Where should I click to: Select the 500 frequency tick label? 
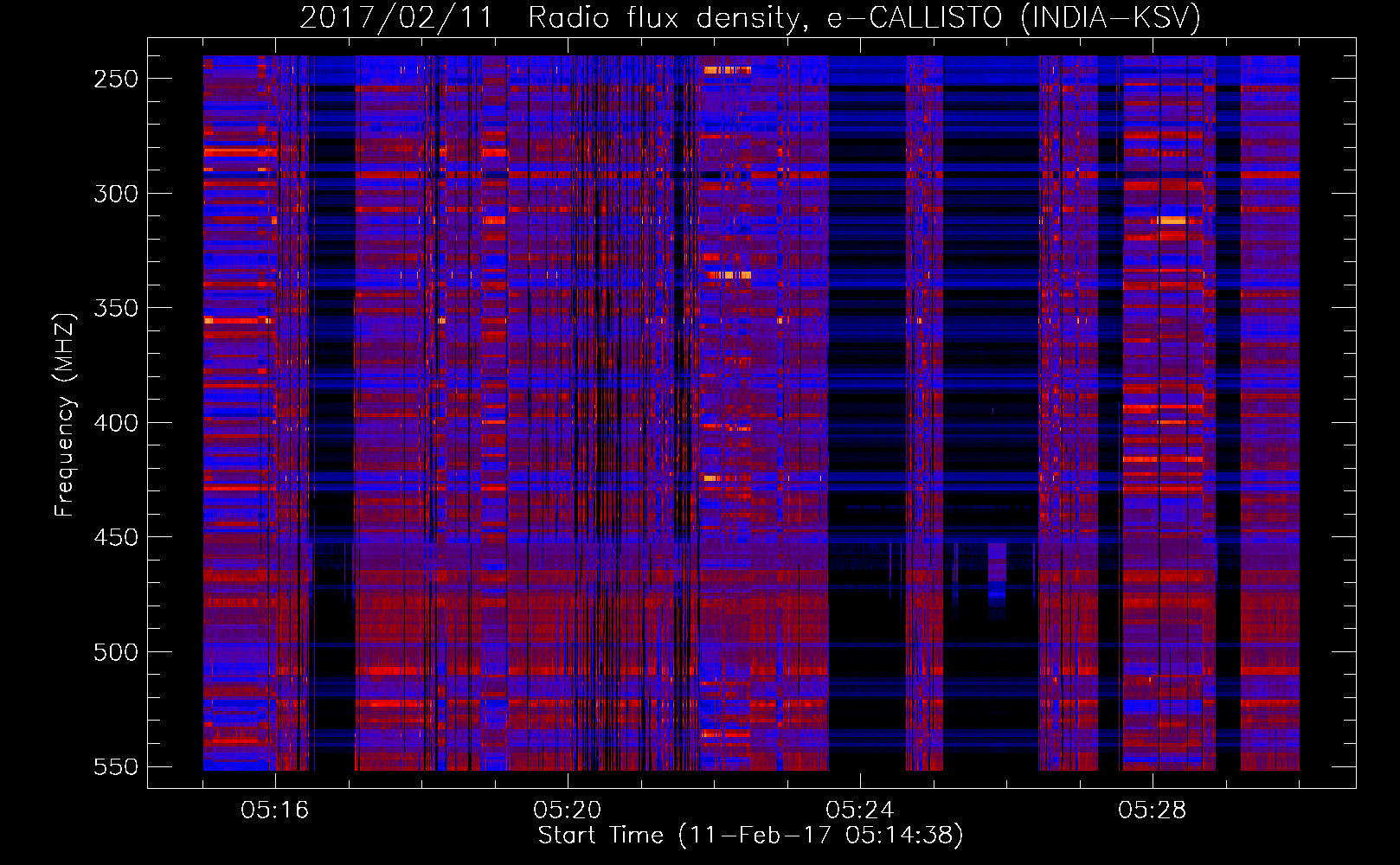coord(116,652)
